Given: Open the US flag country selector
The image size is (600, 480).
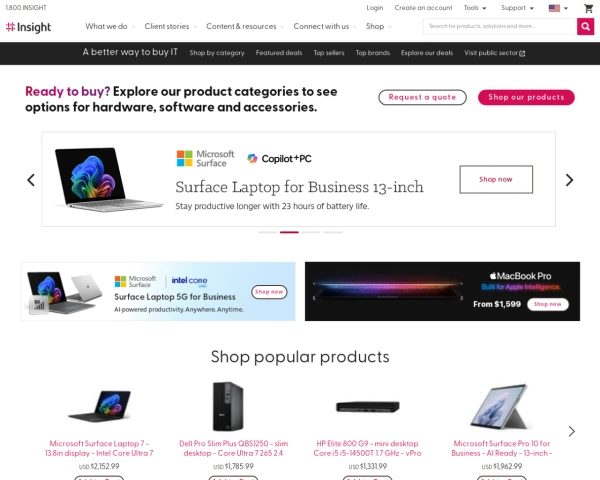Looking at the screenshot, I should pos(558,8).
